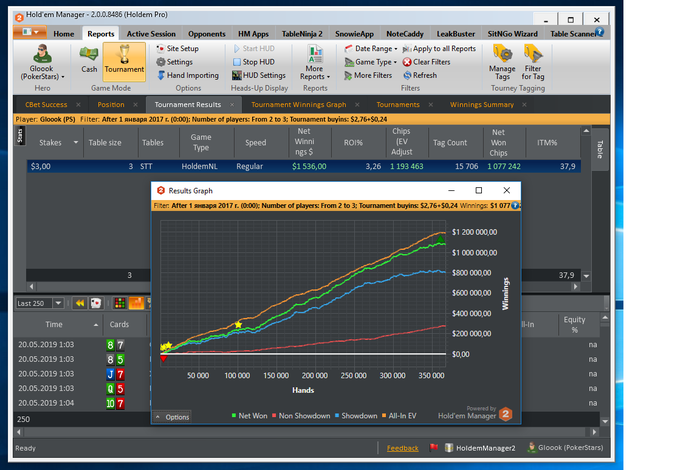Open the orange application menu button
This screenshot has height=470, width=700.
(29, 32)
